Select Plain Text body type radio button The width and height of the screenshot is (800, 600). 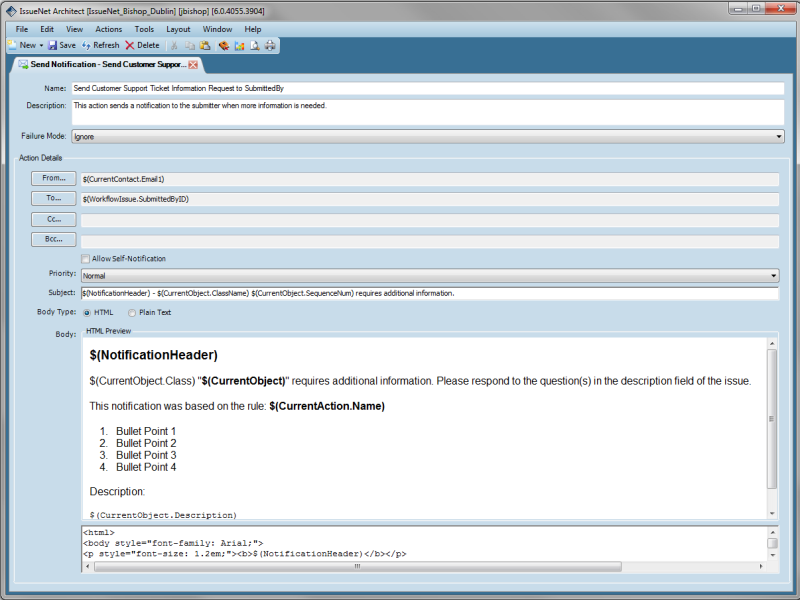pyautogui.click(x=132, y=313)
